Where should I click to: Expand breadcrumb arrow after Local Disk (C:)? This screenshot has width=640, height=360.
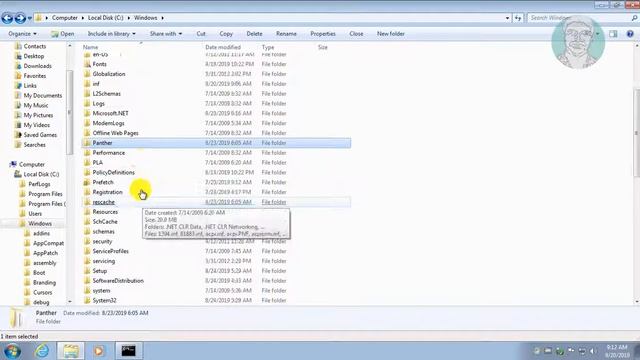click(129, 18)
